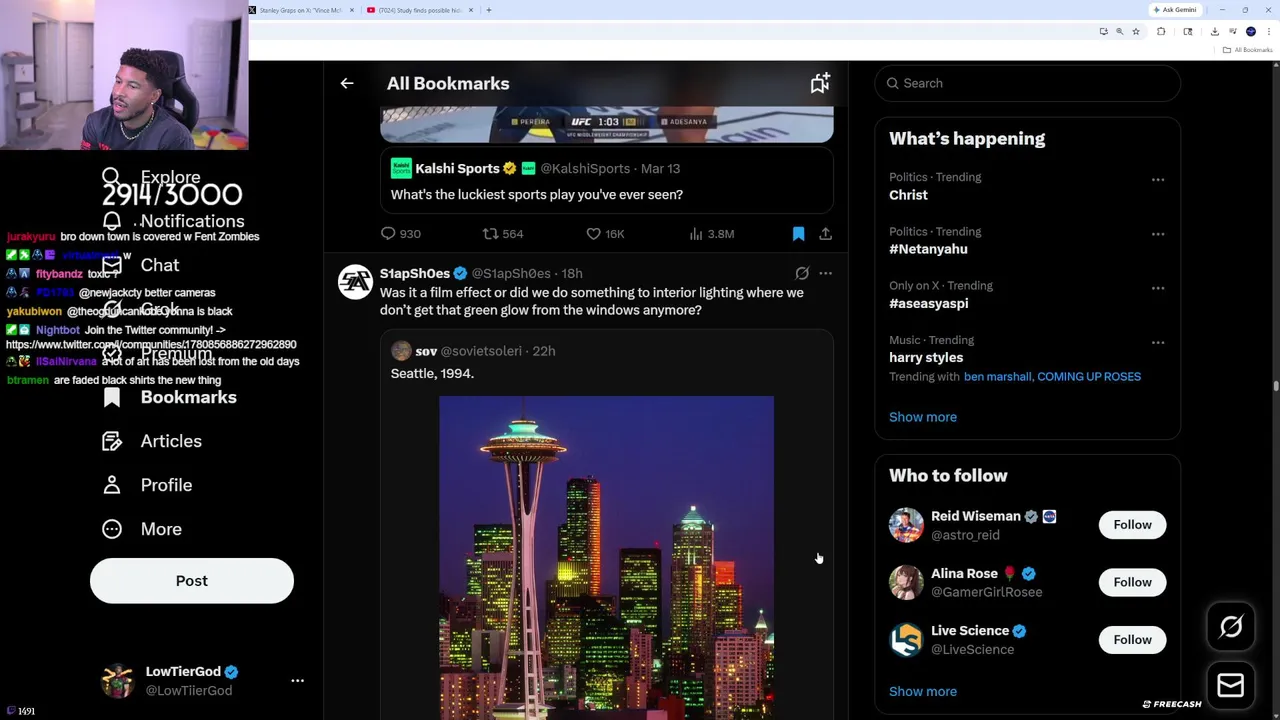
Task: Open the #Netanyahu trending topic
Action: 928,249
